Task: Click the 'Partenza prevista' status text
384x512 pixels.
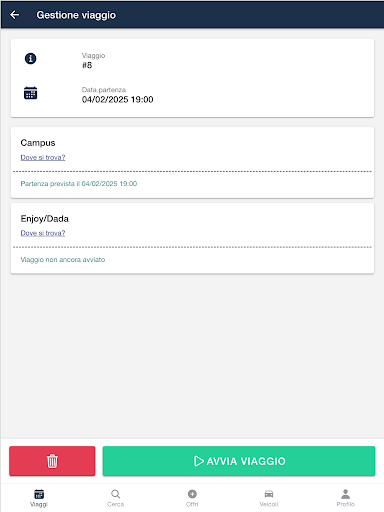Action: click(x=79, y=184)
